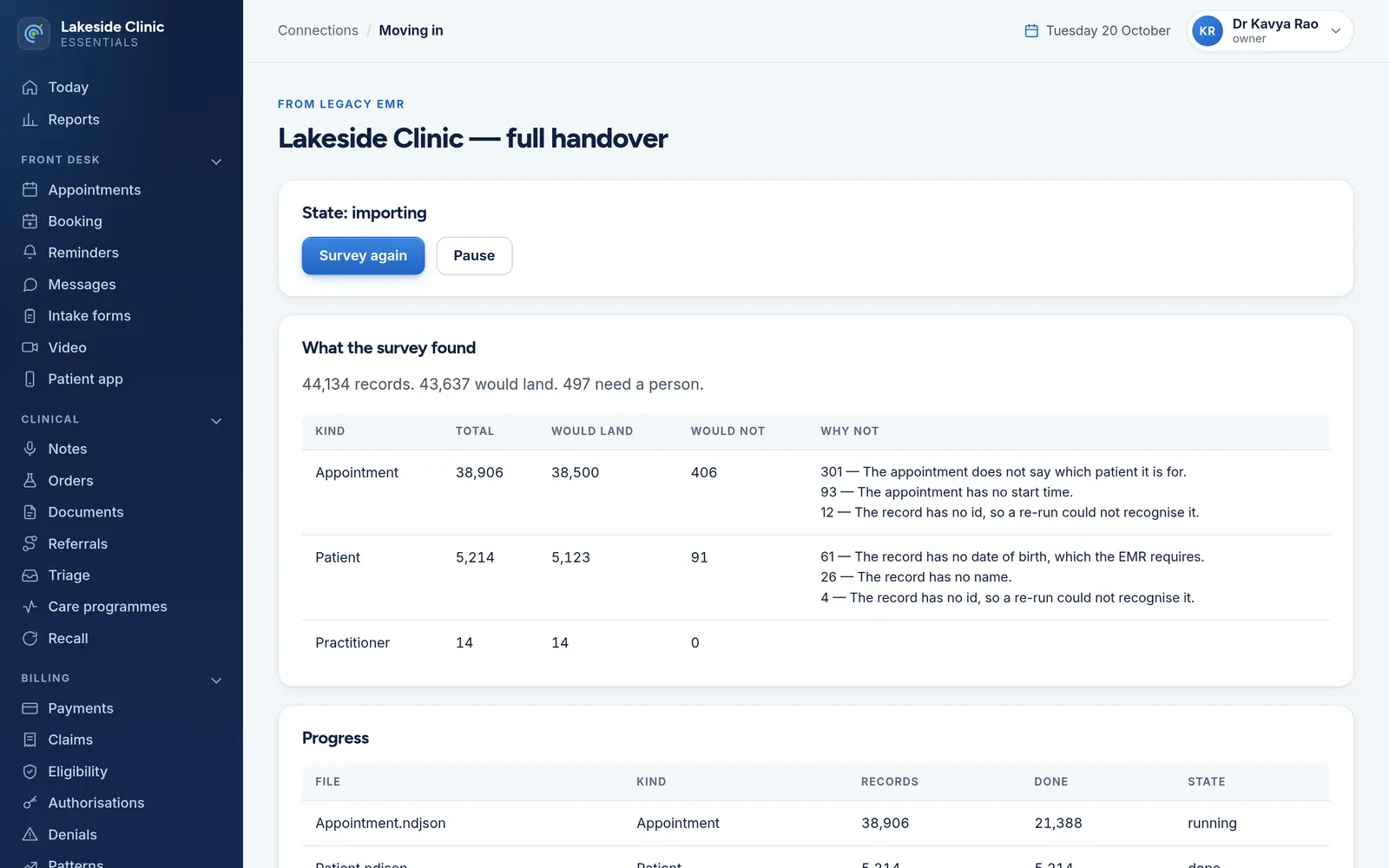Click the Claims receipt icon
Image resolution: width=1389 pixels, height=868 pixels.
tap(30, 740)
